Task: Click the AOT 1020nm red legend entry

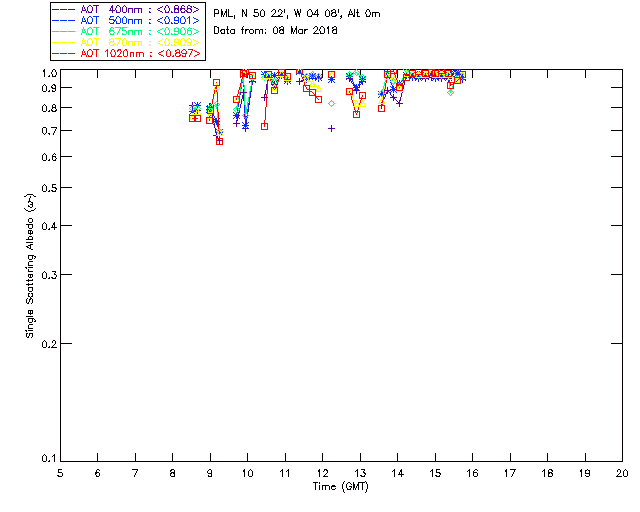Action: click(127, 53)
